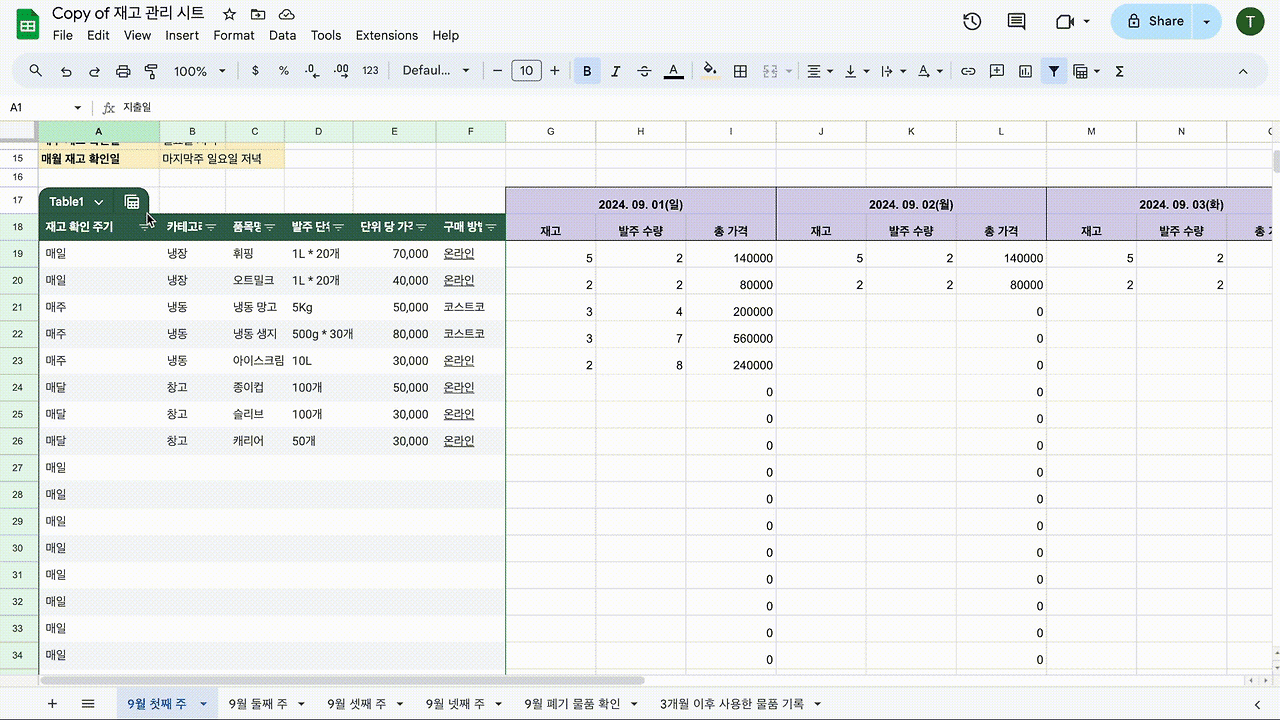Star this spreadsheet document
Screen dimensions: 1280x720
point(229,14)
